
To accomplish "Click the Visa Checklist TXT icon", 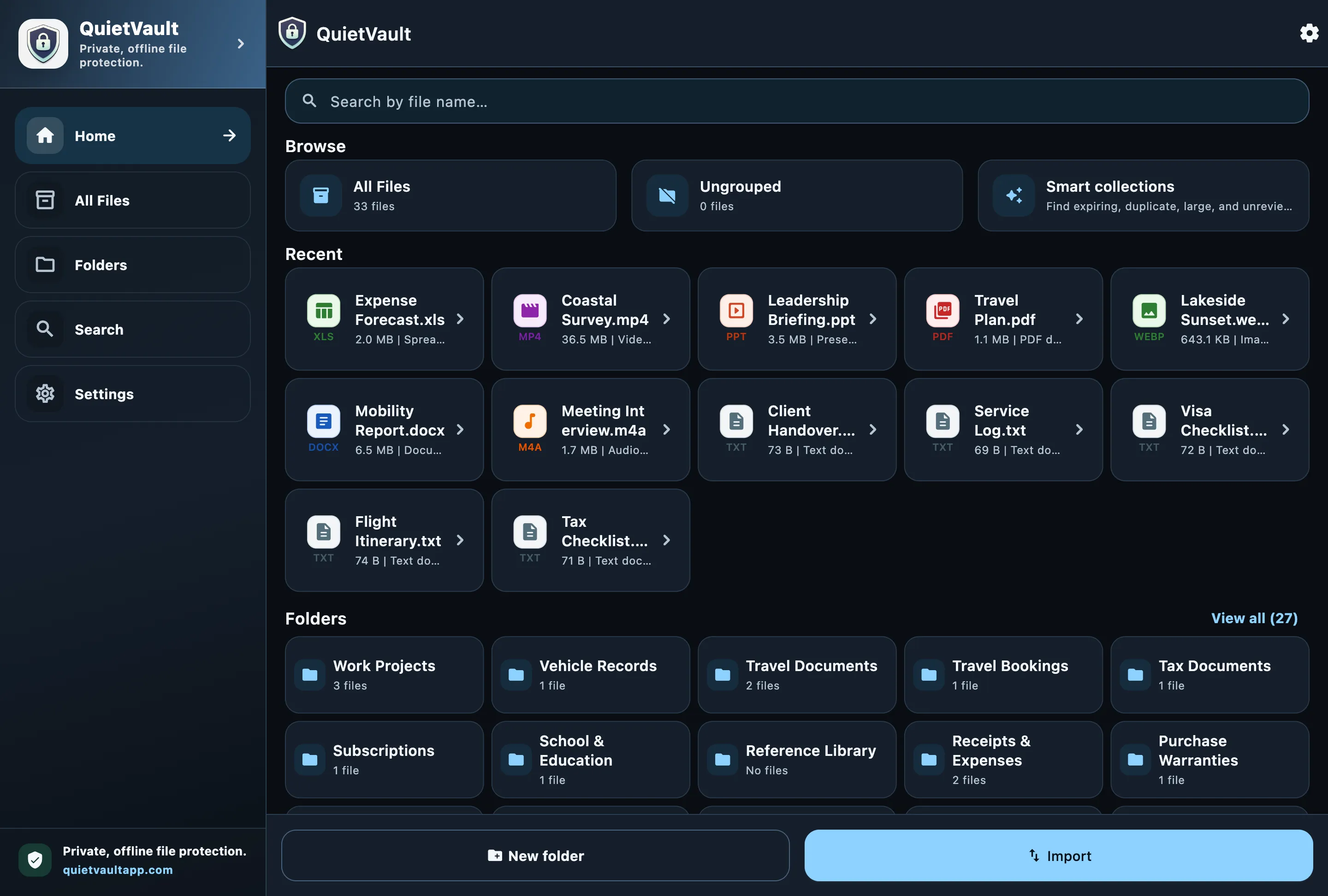I will 1149,421.
